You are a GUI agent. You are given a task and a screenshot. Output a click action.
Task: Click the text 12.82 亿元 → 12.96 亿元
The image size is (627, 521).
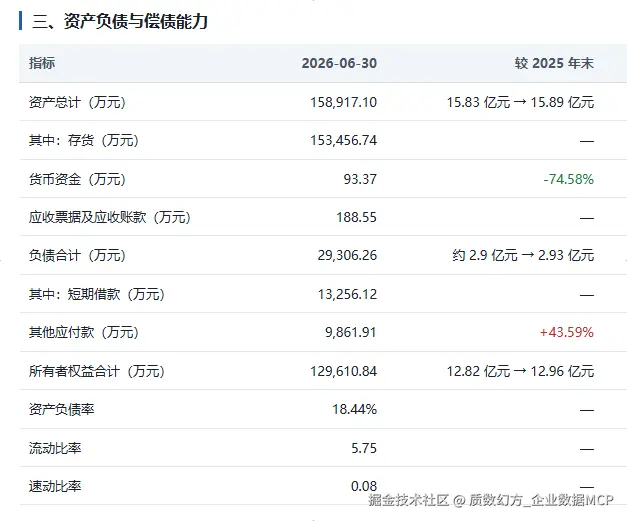pos(520,371)
